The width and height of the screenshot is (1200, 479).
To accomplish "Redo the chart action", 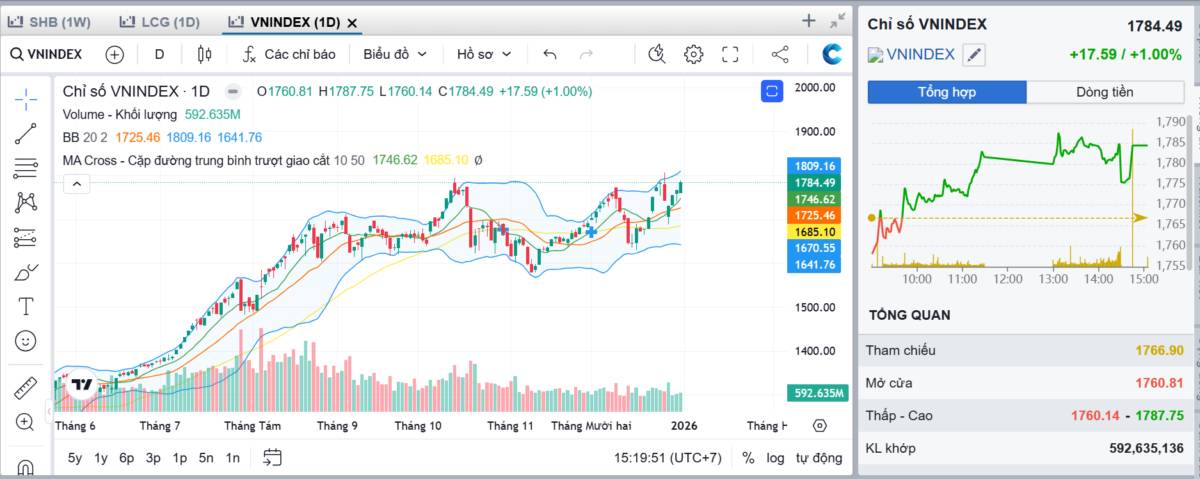I will pos(586,54).
